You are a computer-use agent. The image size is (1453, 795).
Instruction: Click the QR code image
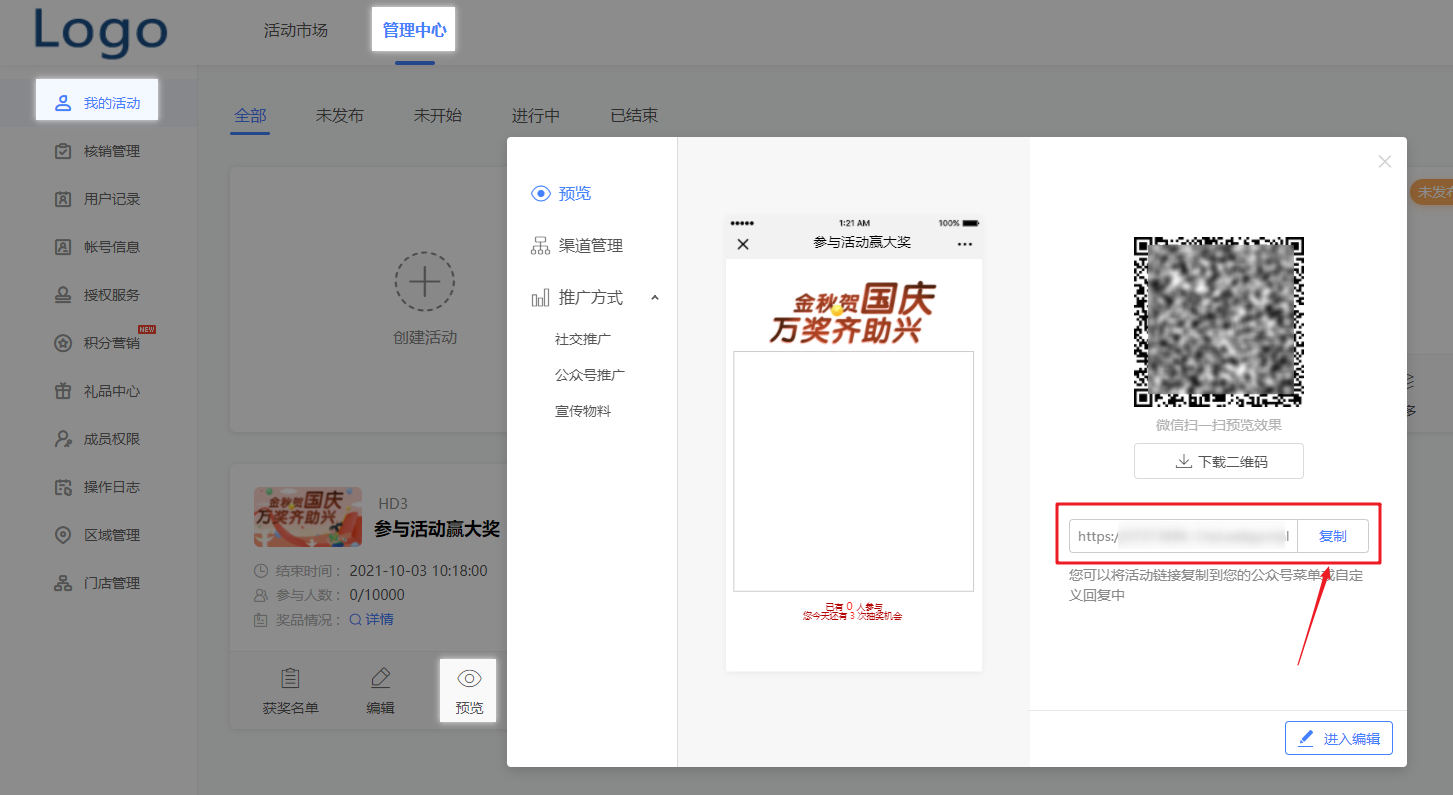click(1218, 322)
